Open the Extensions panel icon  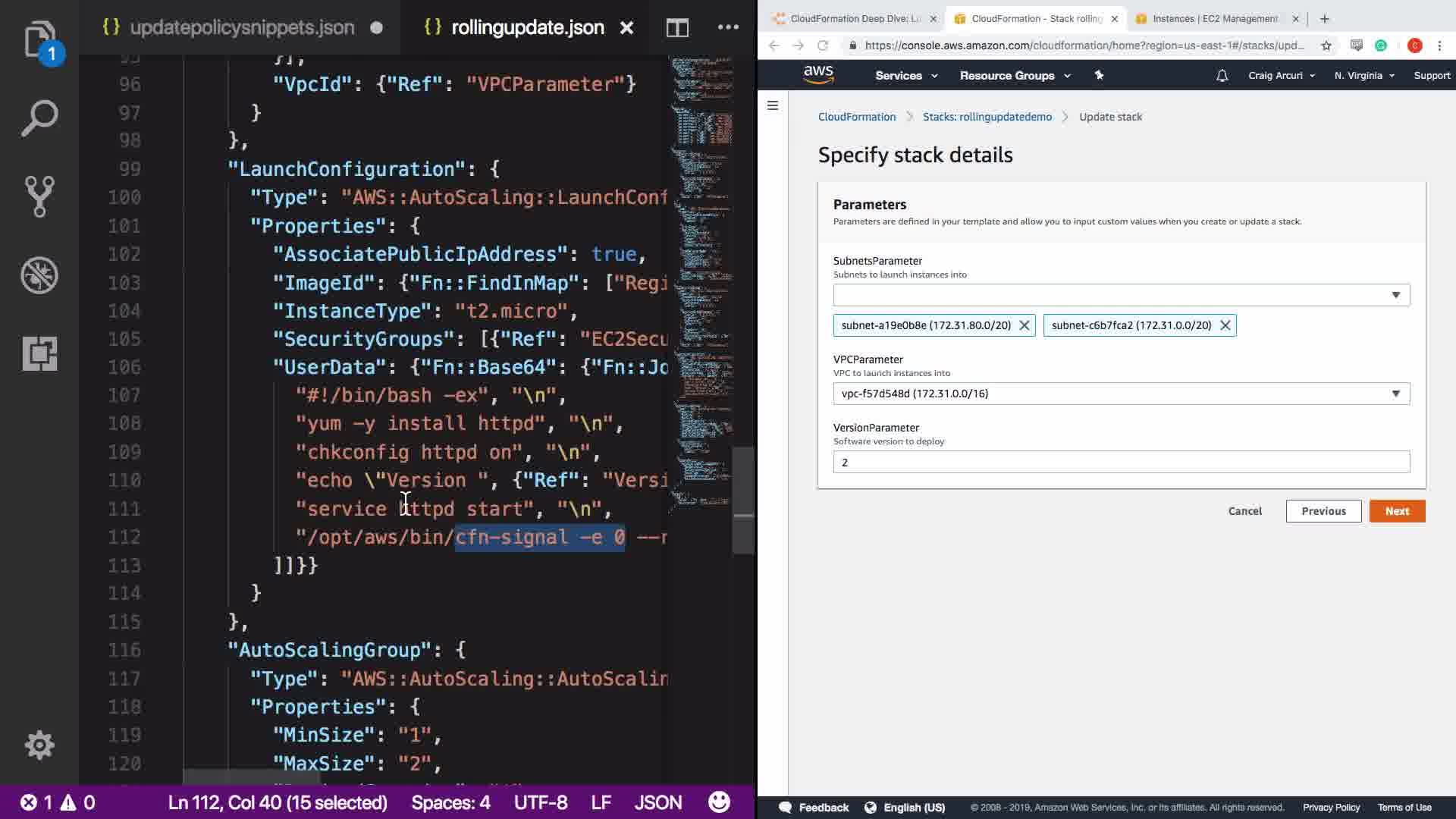39,353
